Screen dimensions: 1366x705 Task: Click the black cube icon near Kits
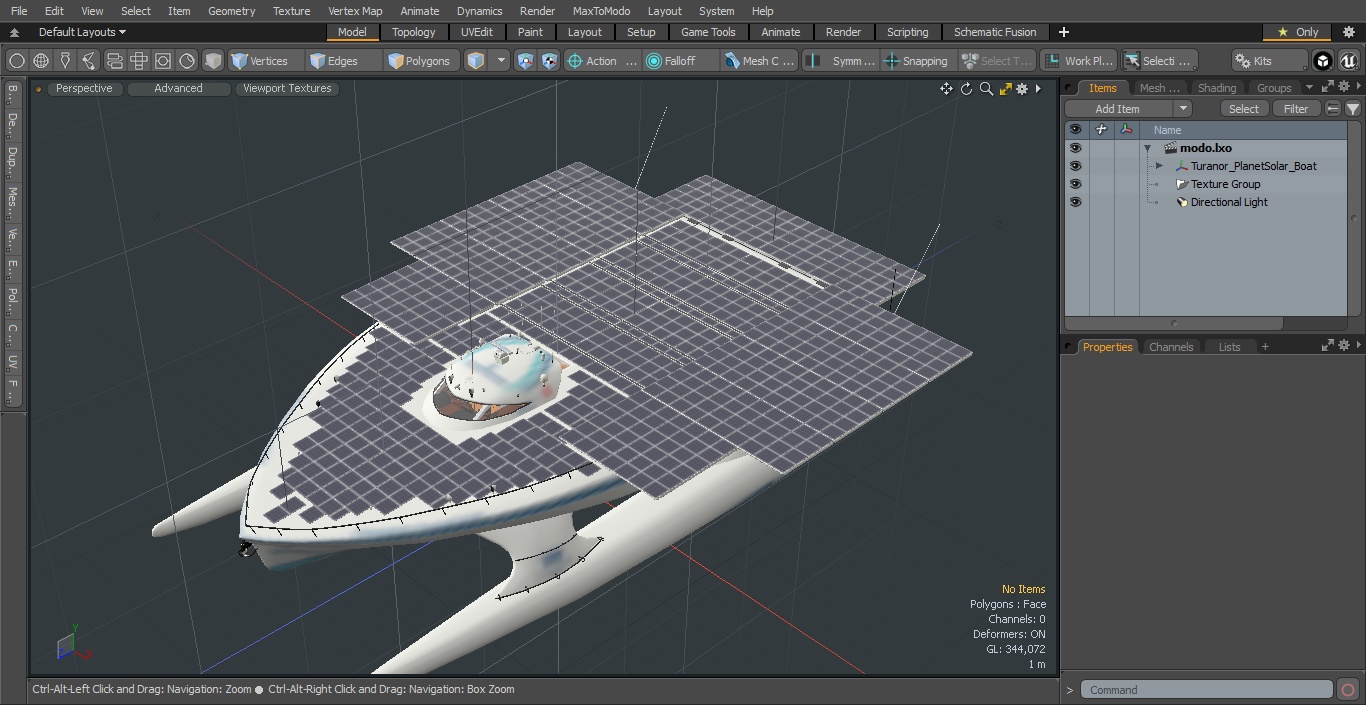(x=1323, y=61)
